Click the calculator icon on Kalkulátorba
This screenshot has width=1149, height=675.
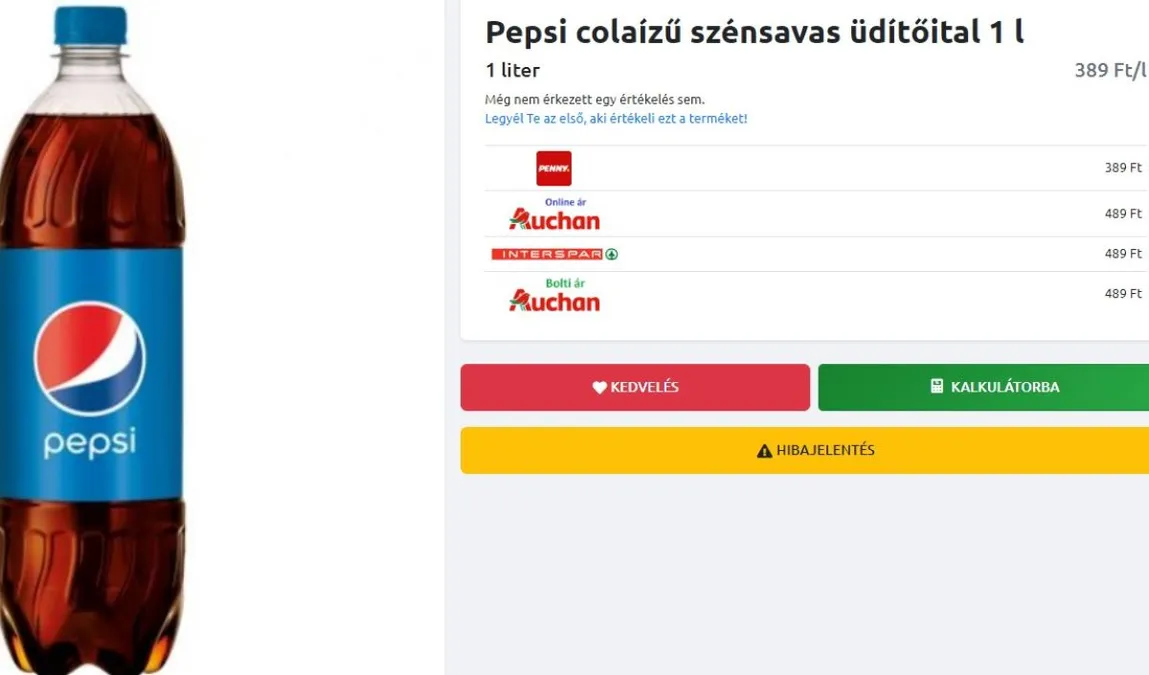point(937,386)
